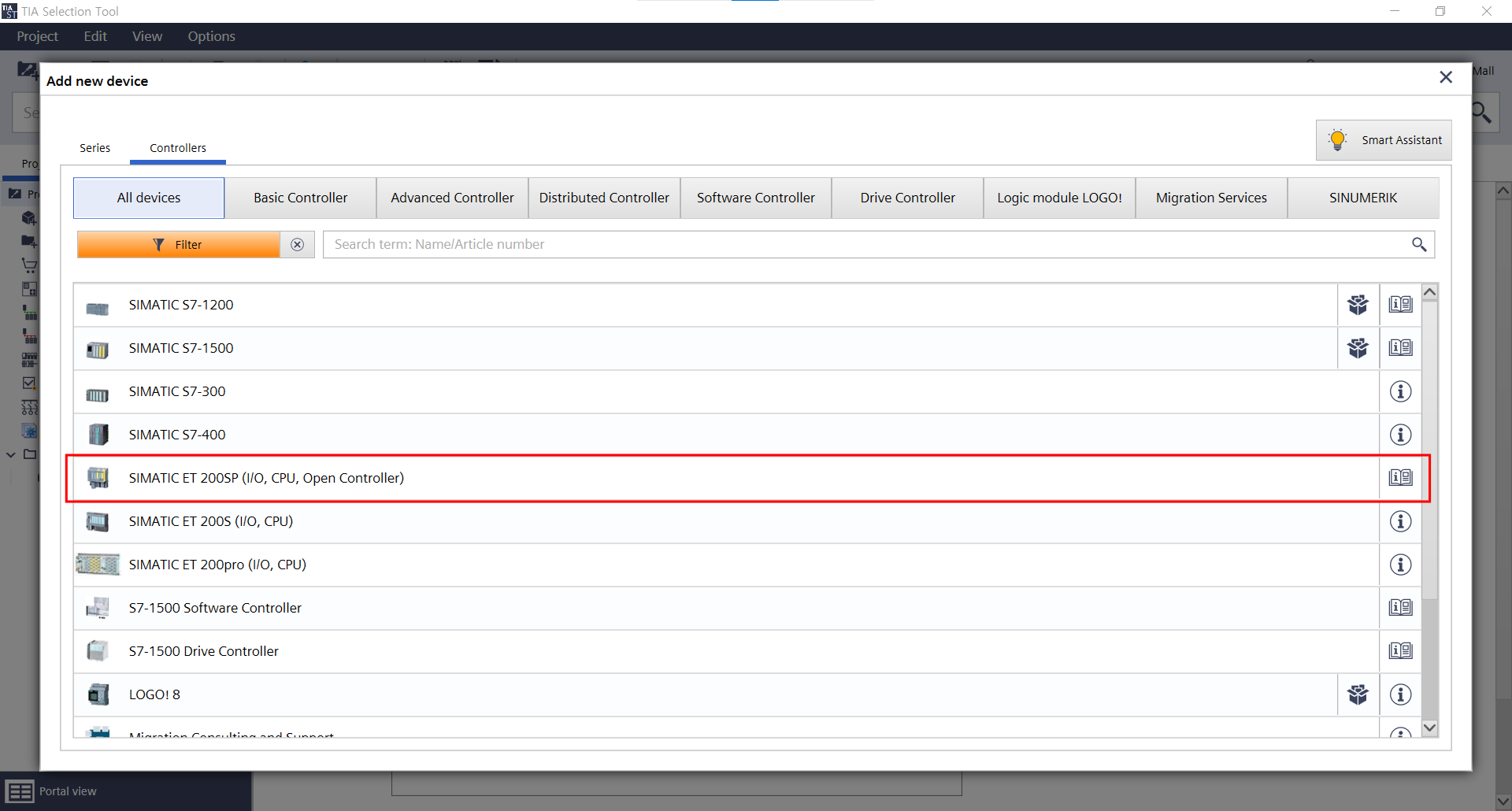This screenshot has height=811, width=1512.
Task: Show info for SIMATIC S7-400
Action: tap(1400, 435)
